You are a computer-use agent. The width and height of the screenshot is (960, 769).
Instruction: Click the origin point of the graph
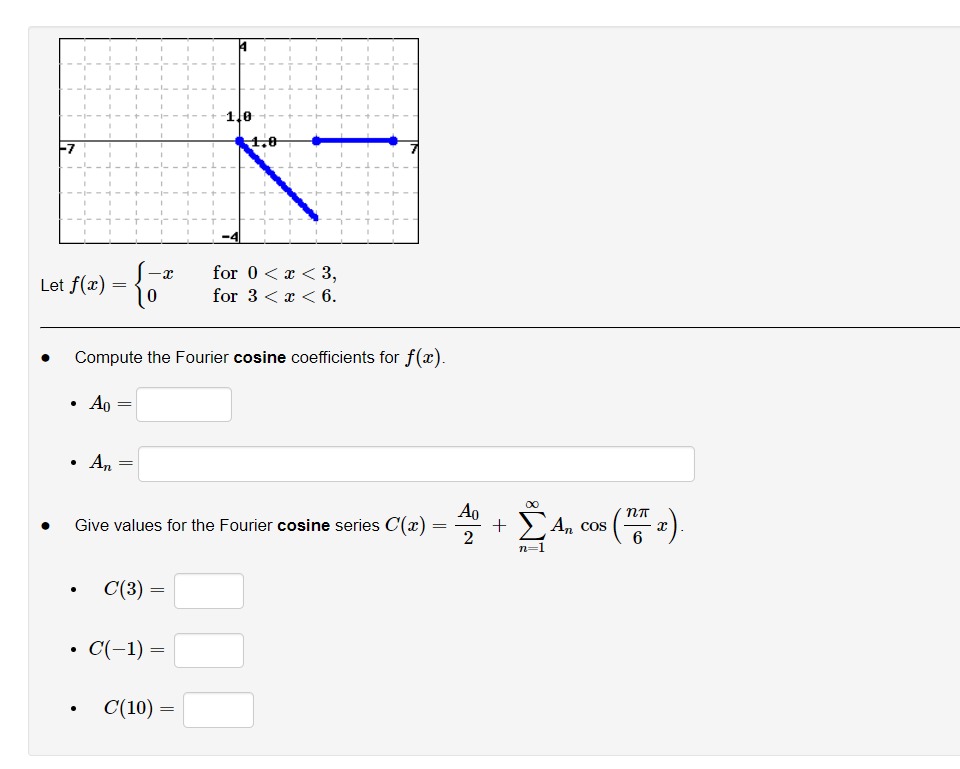coord(240,140)
